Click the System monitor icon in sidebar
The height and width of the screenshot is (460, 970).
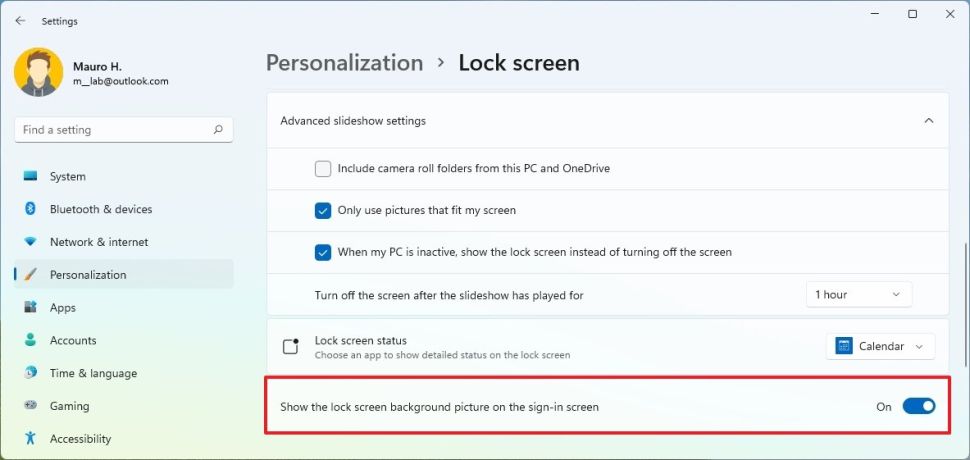click(x=30, y=176)
